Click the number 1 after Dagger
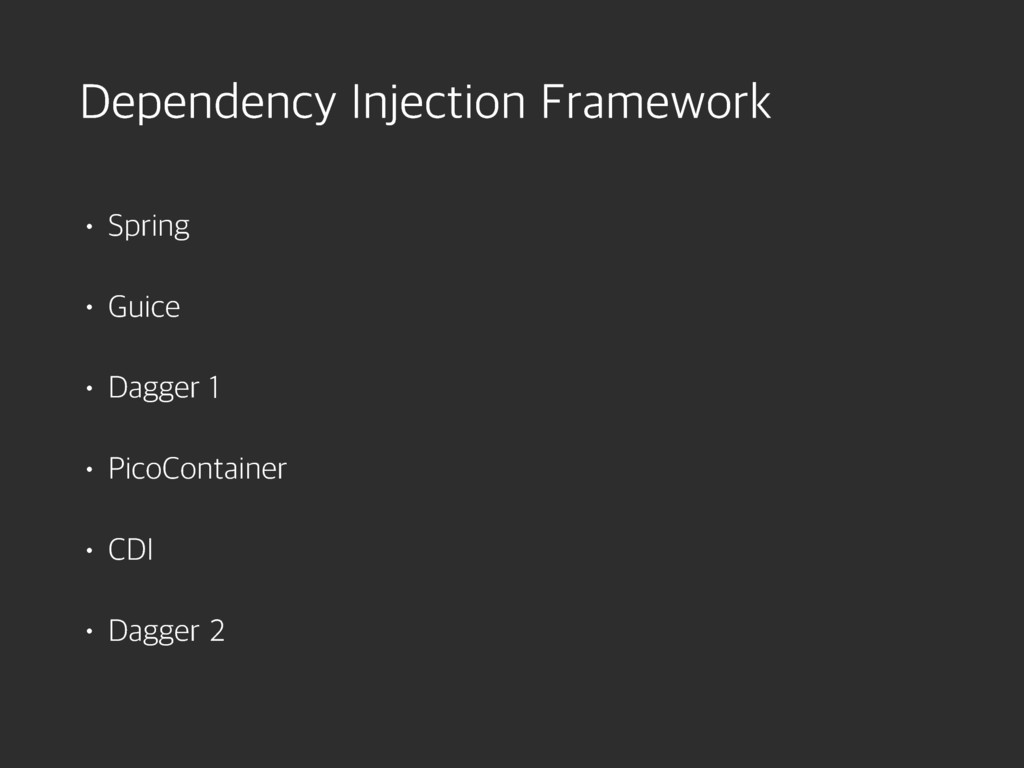Screen dimensions: 1024x768 click(x=212, y=387)
